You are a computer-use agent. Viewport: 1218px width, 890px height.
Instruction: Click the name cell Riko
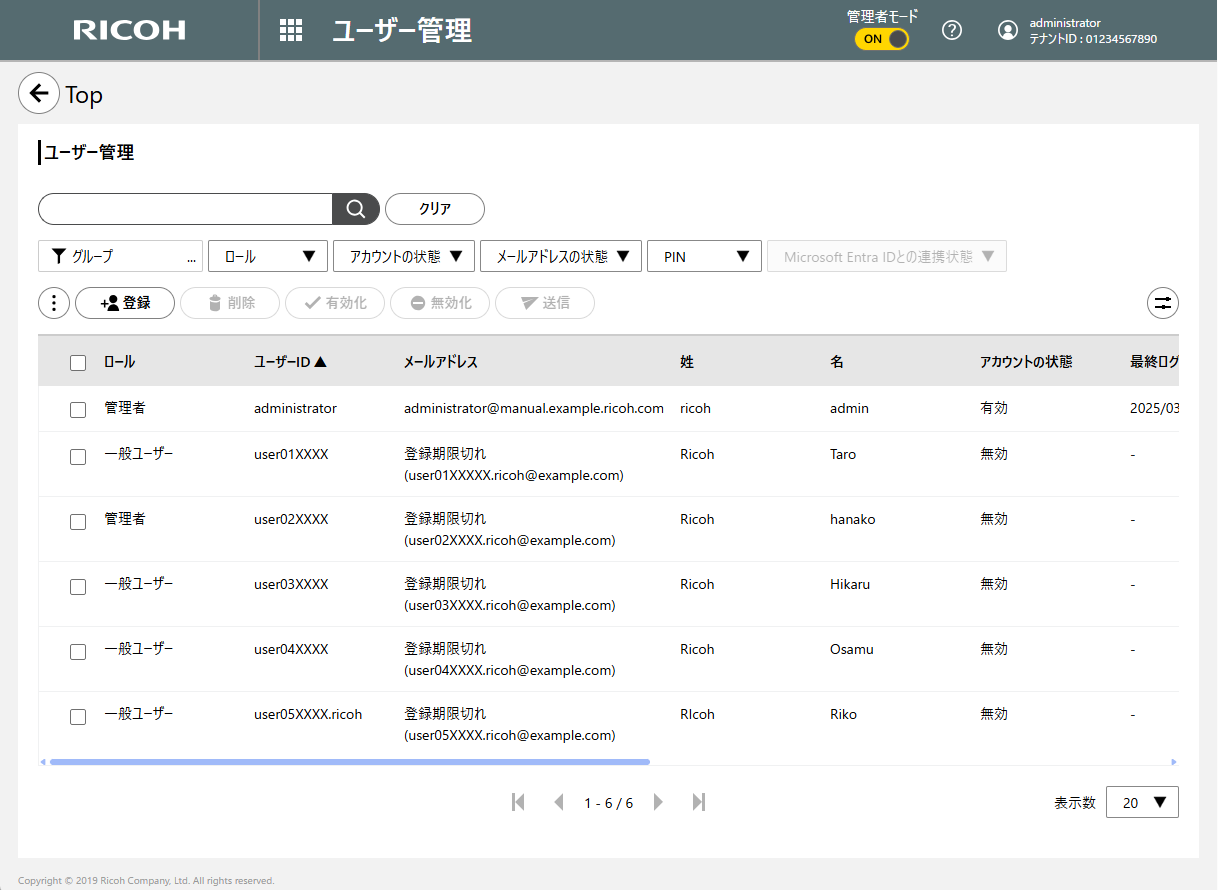click(x=843, y=714)
